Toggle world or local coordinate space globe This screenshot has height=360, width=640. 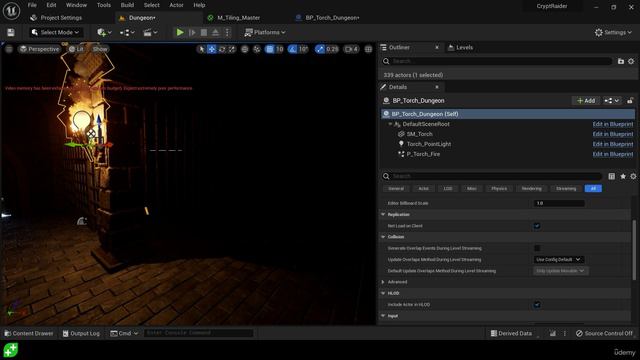coord(244,49)
